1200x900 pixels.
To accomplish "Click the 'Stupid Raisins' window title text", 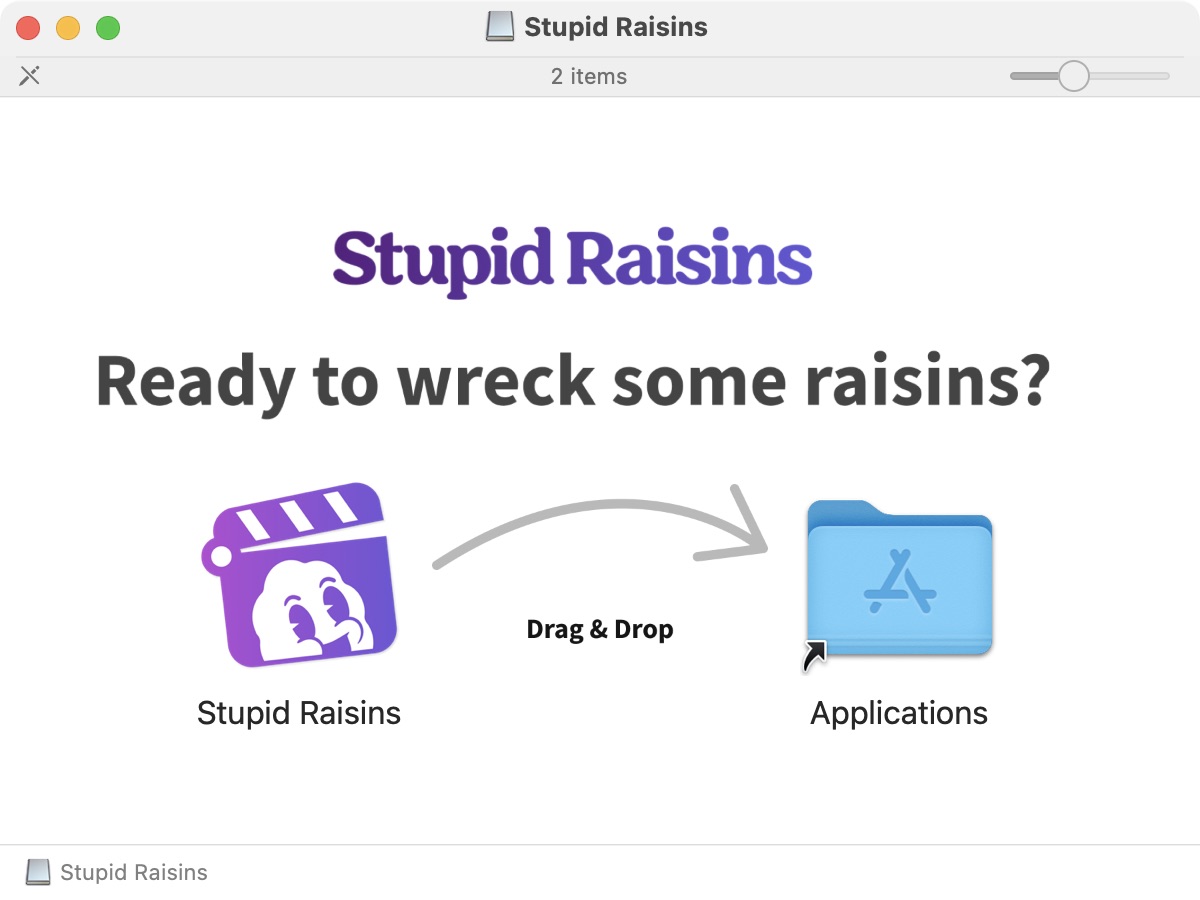I will (x=616, y=27).
